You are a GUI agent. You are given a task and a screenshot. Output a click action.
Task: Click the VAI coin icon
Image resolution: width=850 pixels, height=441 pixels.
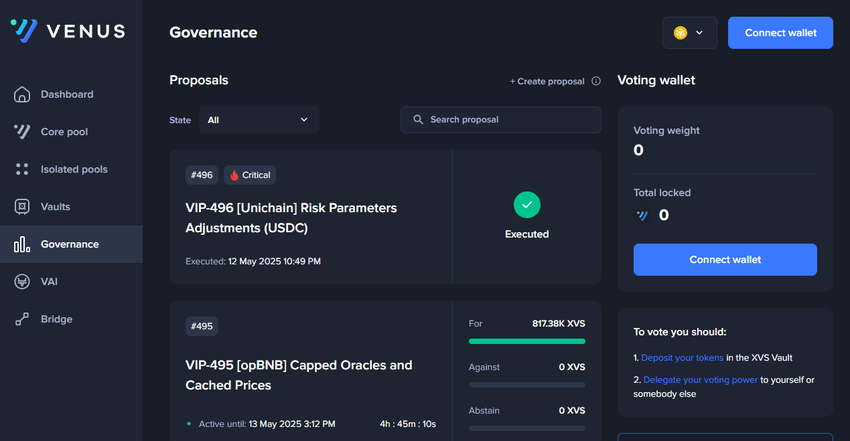22,282
